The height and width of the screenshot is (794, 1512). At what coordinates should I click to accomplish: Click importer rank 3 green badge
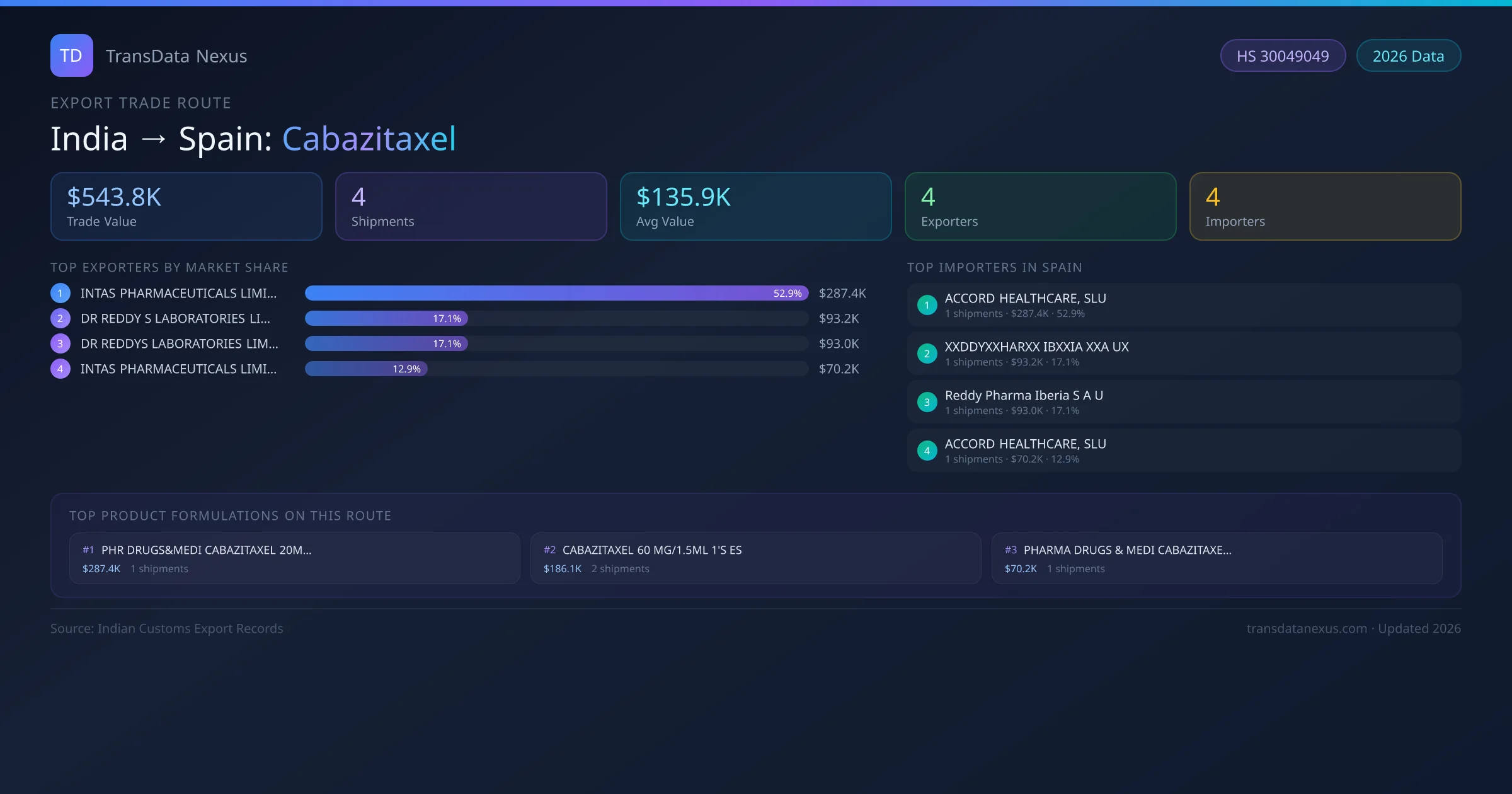coord(927,402)
